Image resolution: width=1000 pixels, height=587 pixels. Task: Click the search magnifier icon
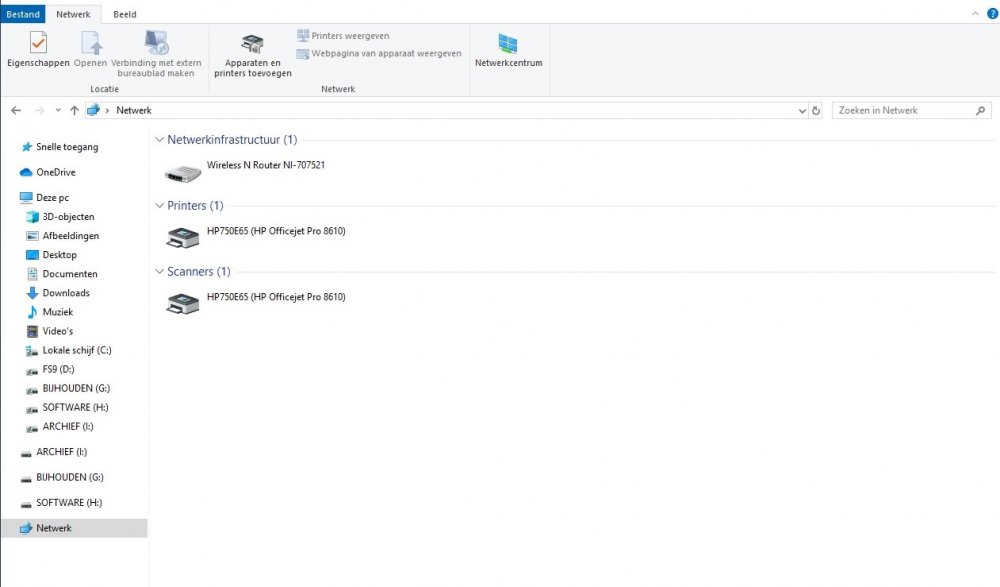click(980, 110)
